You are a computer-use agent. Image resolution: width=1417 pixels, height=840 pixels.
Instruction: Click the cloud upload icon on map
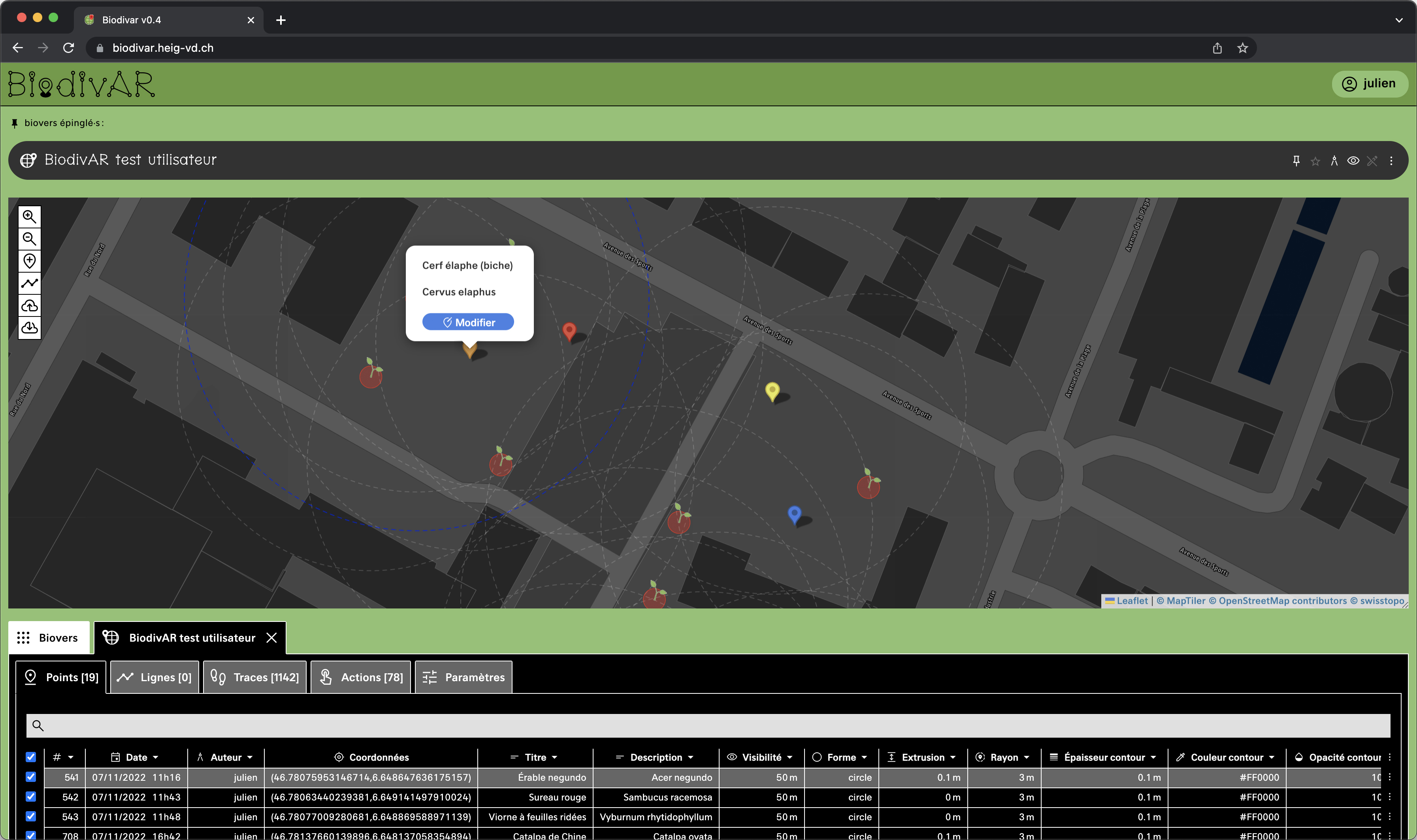[x=29, y=306]
